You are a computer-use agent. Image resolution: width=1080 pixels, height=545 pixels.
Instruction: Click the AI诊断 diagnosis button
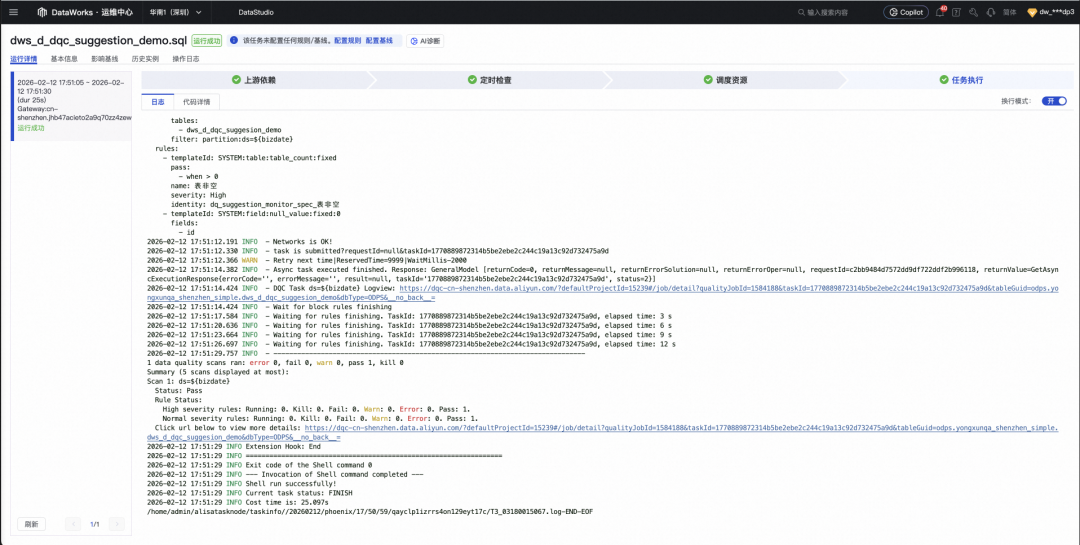click(x=425, y=41)
